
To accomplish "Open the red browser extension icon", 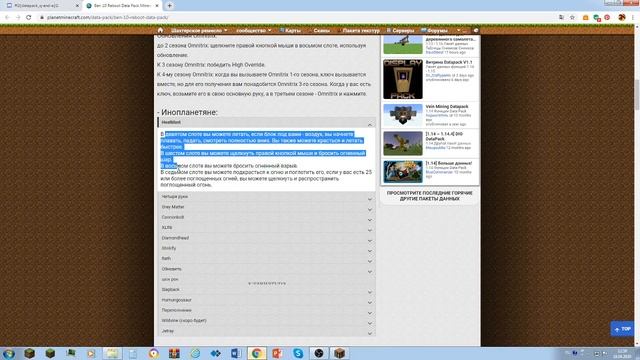I will (607, 17).
